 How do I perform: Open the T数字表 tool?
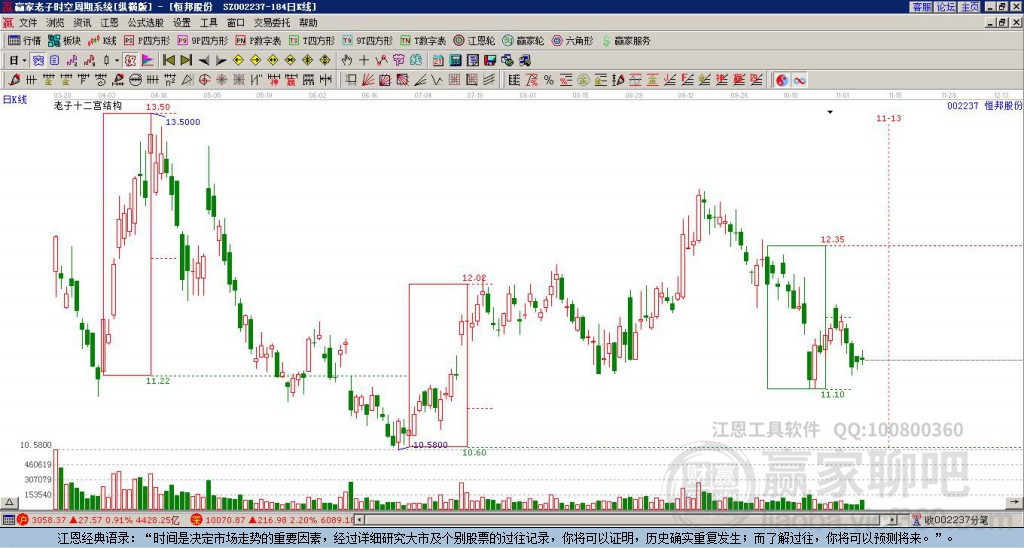(x=423, y=40)
